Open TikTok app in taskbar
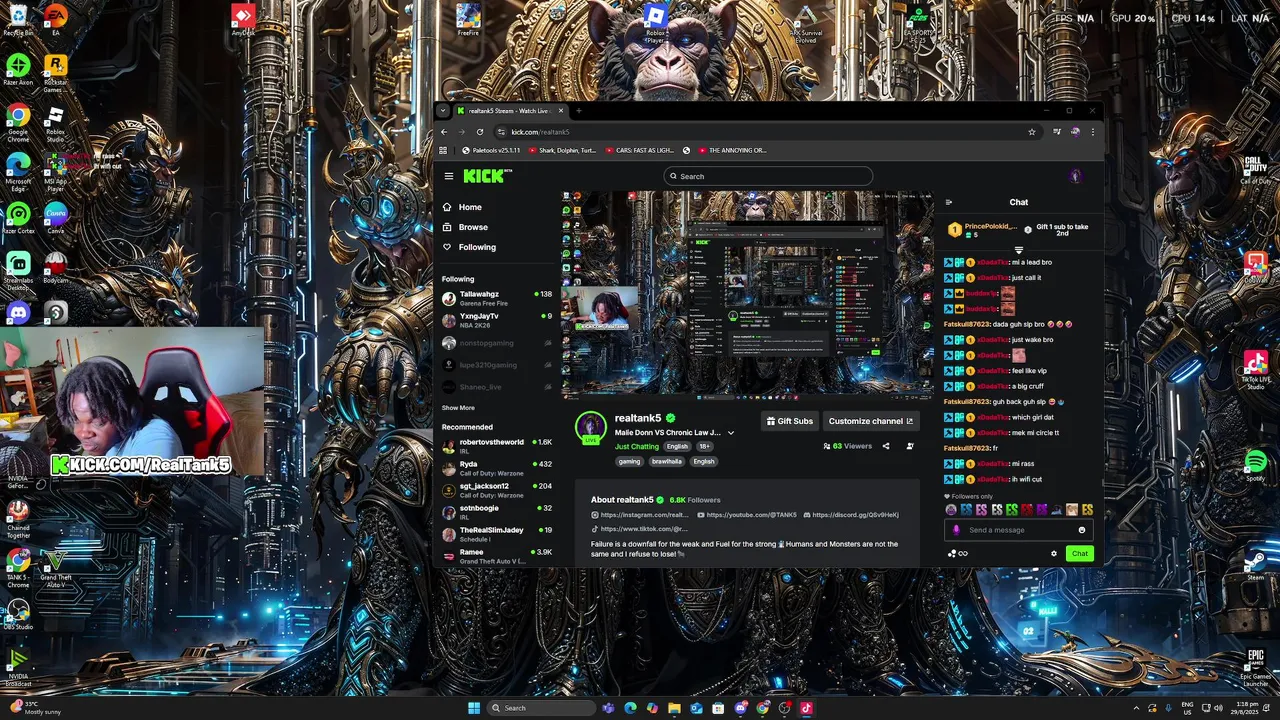The image size is (1280, 720). 806,708
